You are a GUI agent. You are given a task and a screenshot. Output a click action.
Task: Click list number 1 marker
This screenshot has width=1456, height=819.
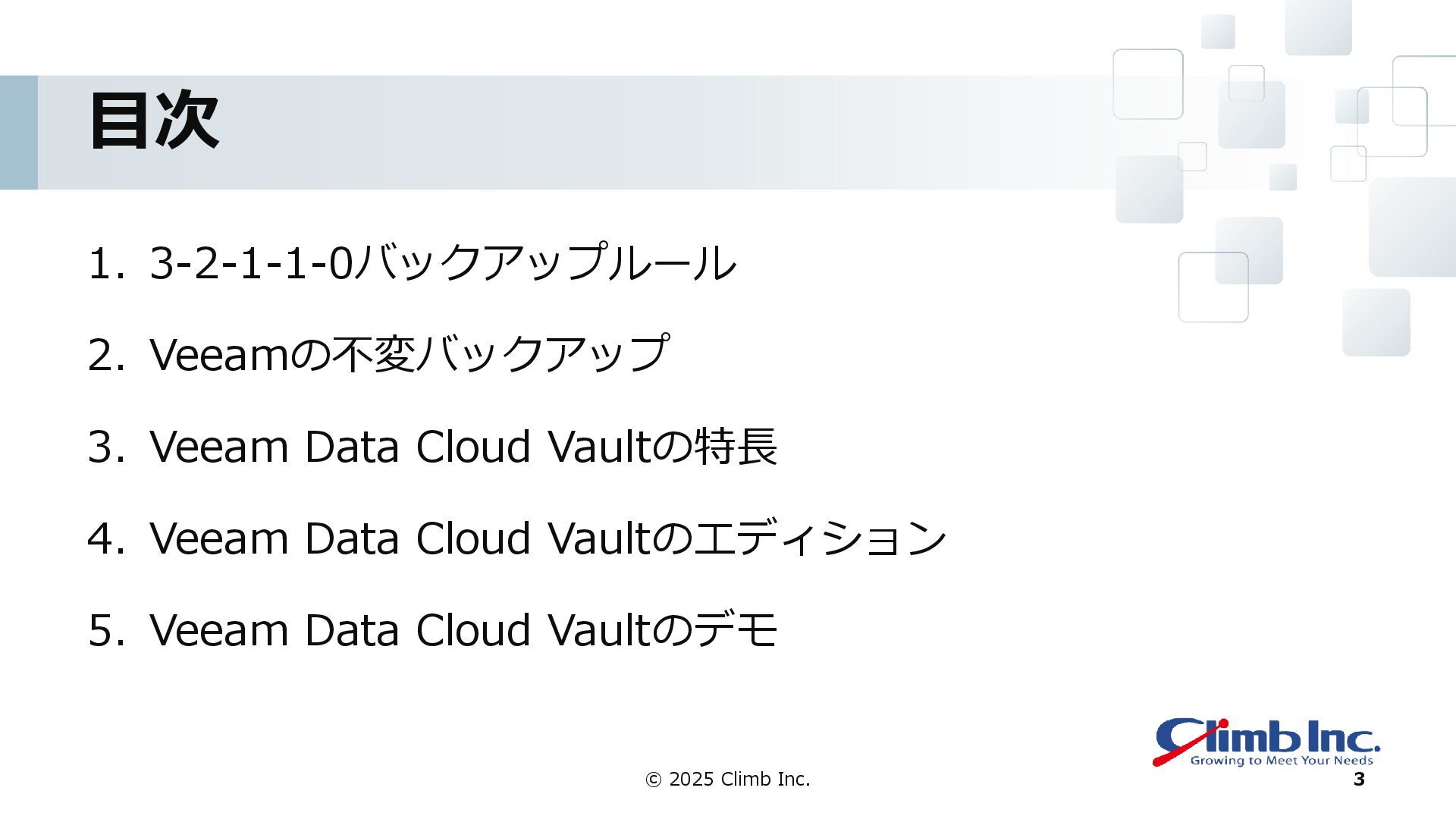(x=105, y=264)
